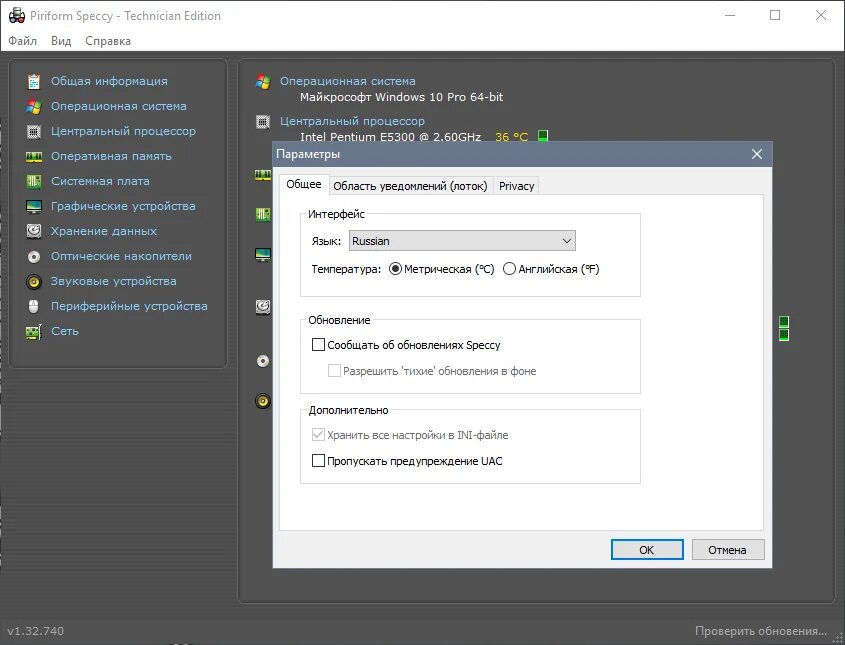845x645 pixels.
Task: Click the disc icon next to "Оптические накопители"
Action: coord(33,256)
